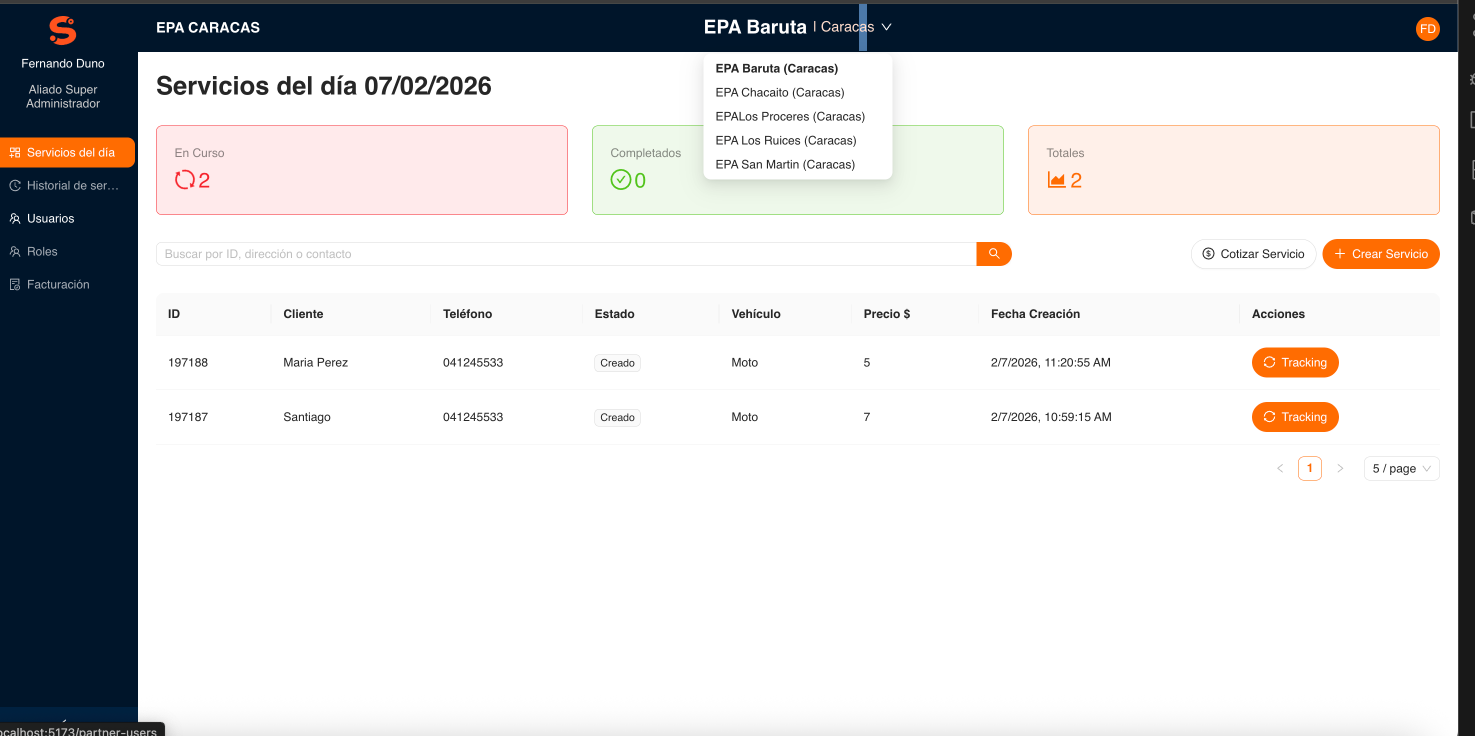Click the orange search magnifier icon

pyautogui.click(x=993, y=253)
